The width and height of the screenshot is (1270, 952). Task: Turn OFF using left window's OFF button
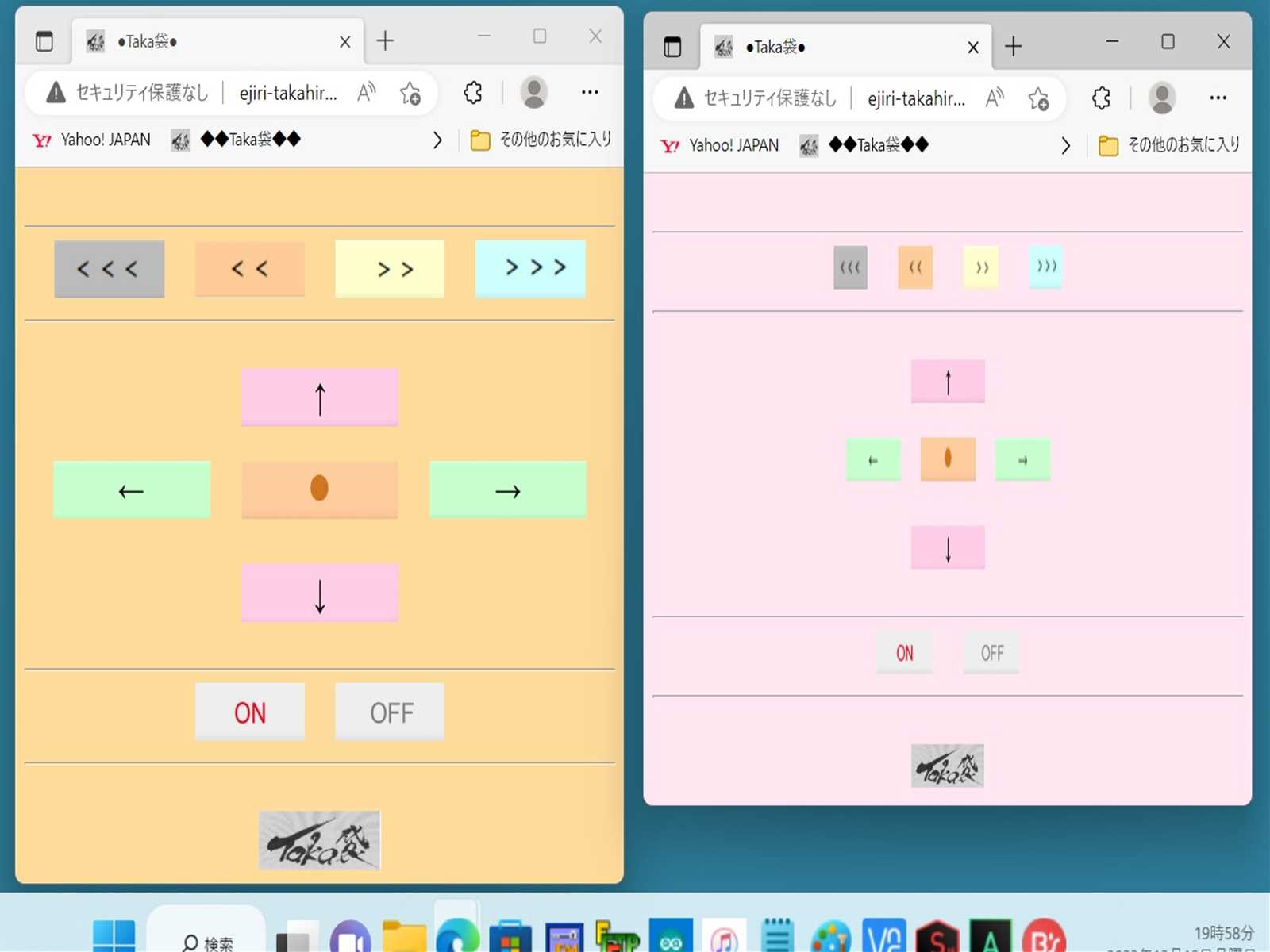tap(390, 712)
